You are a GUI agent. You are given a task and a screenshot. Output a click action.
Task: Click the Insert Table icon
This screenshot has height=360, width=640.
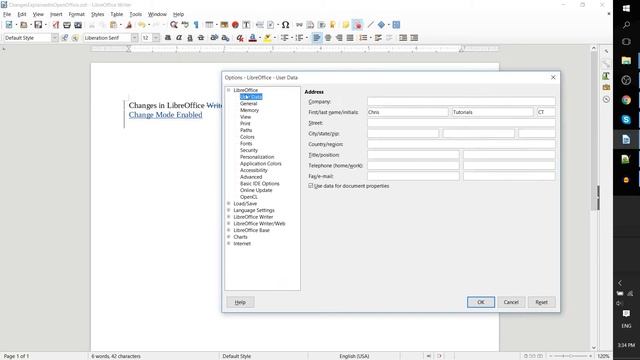[209, 25]
